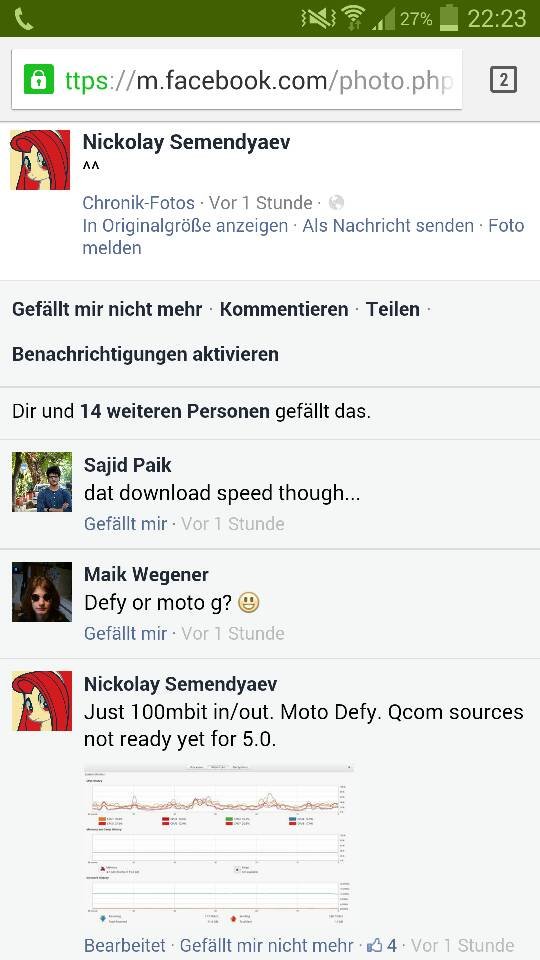This screenshot has height=960, width=540.
Task: Tap Teilen to share the photo
Action: [x=393, y=309]
